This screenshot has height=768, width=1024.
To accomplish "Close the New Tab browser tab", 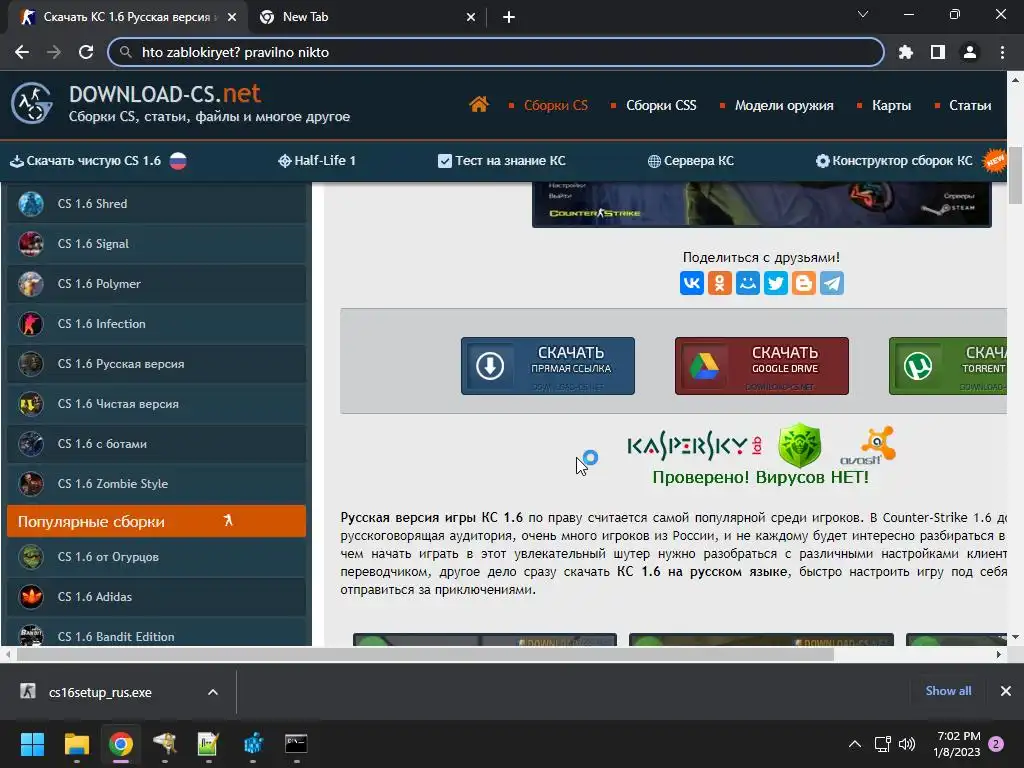I will tap(471, 17).
